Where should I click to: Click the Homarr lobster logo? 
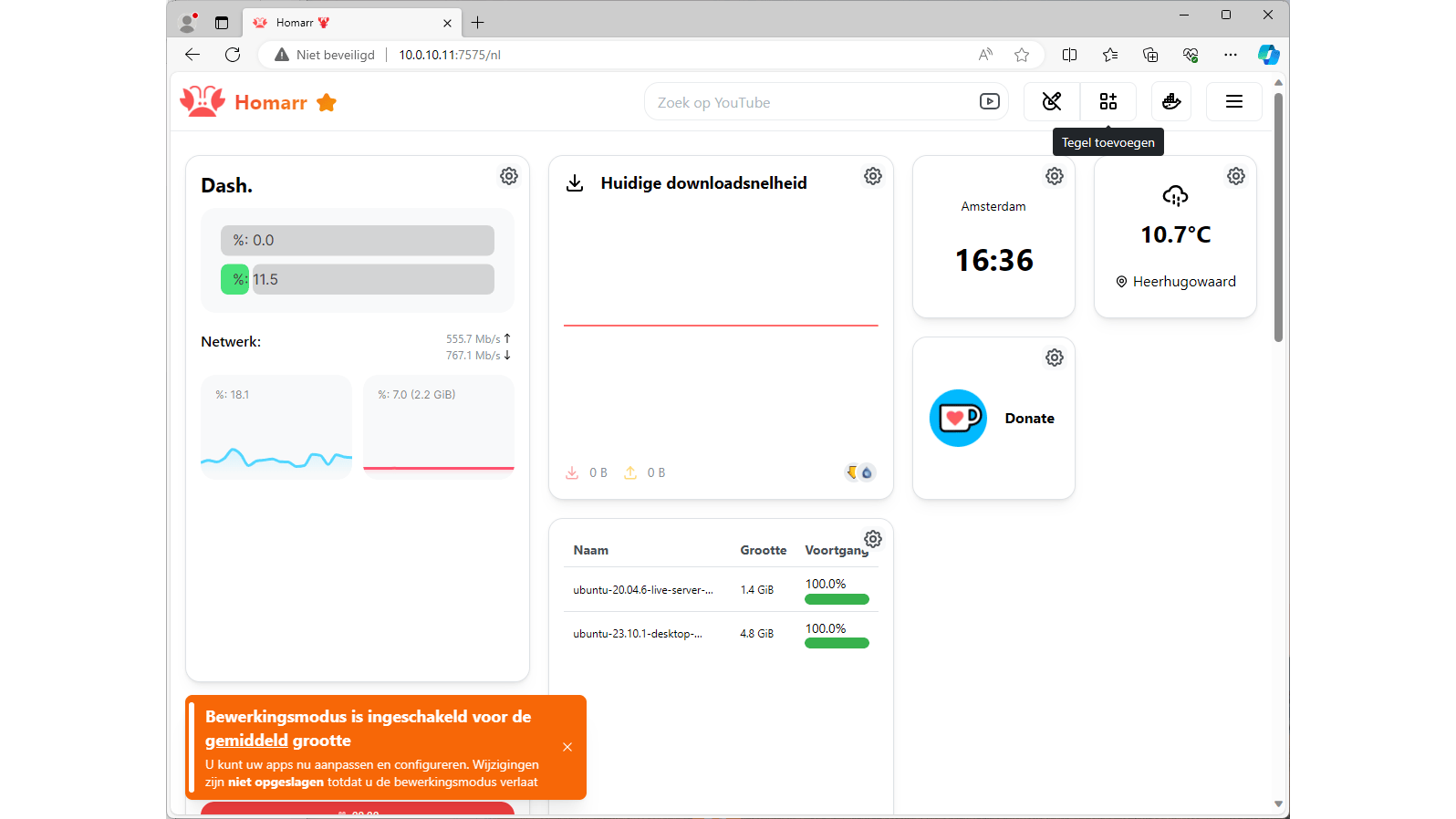[x=203, y=101]
